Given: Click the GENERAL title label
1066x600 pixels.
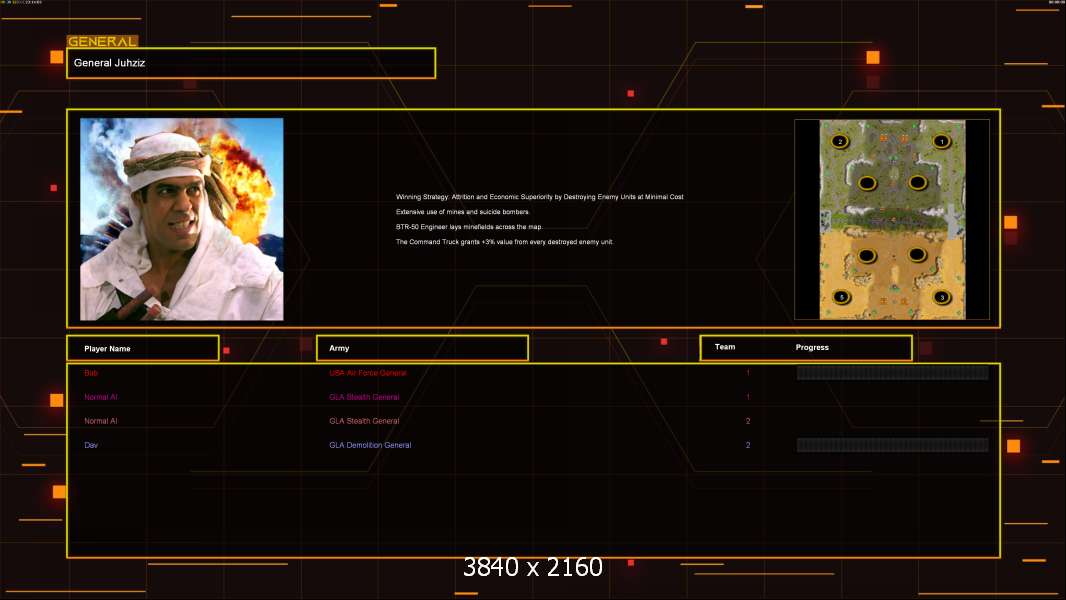Looking at the screenshot, I should pos(102,41).
